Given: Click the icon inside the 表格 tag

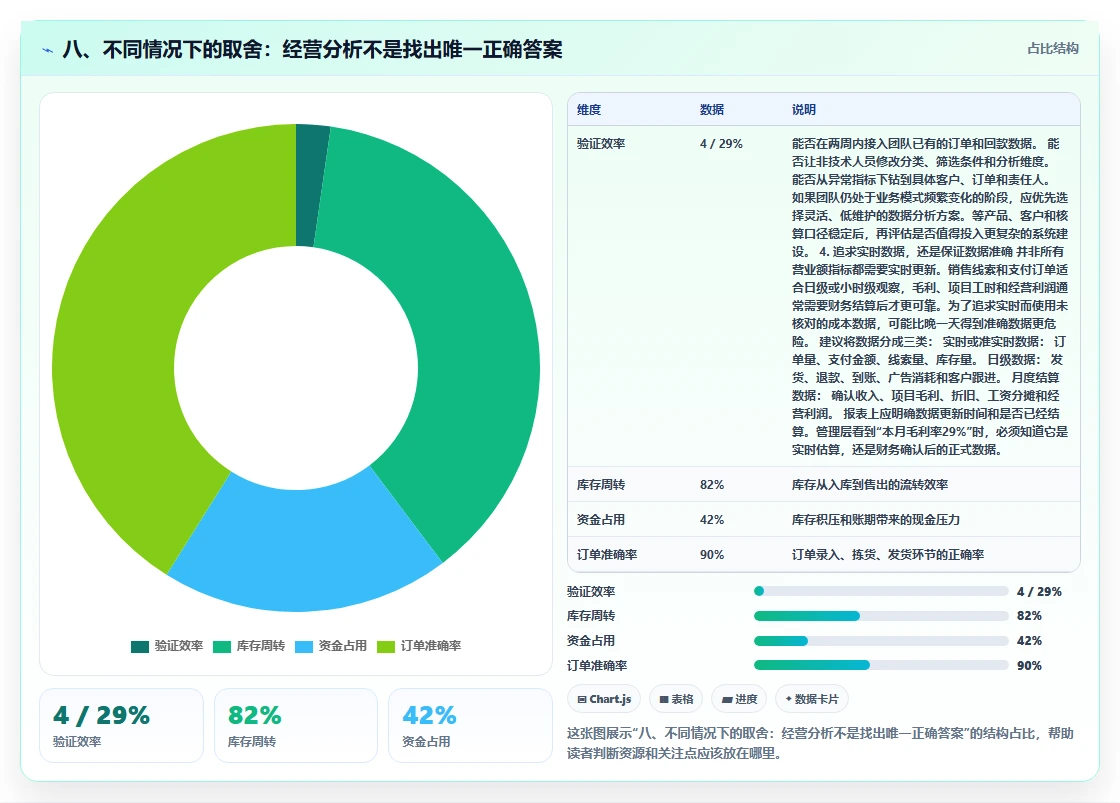Looking at the screenshot, I should pos(664,699).
